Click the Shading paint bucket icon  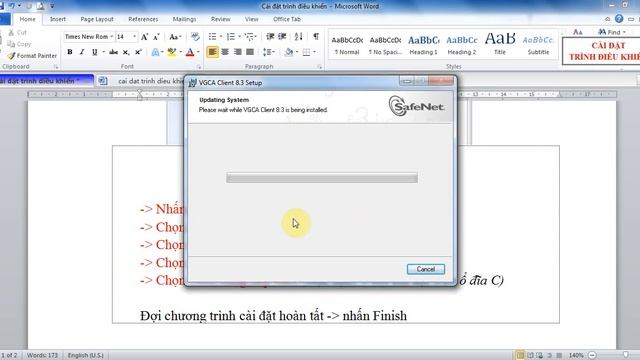(x=289, y=52)
